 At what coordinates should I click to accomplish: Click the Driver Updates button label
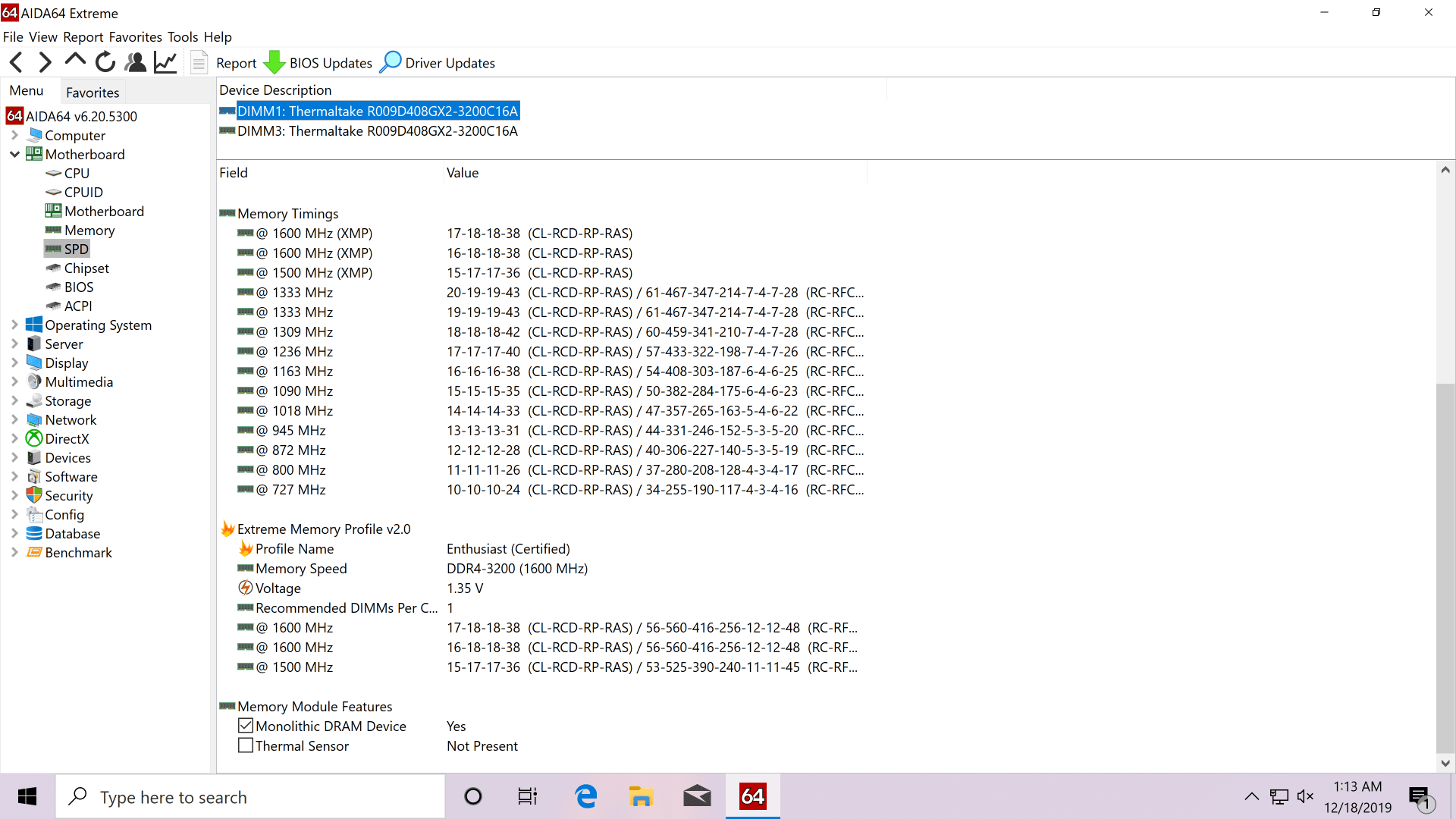coord(450,63)
